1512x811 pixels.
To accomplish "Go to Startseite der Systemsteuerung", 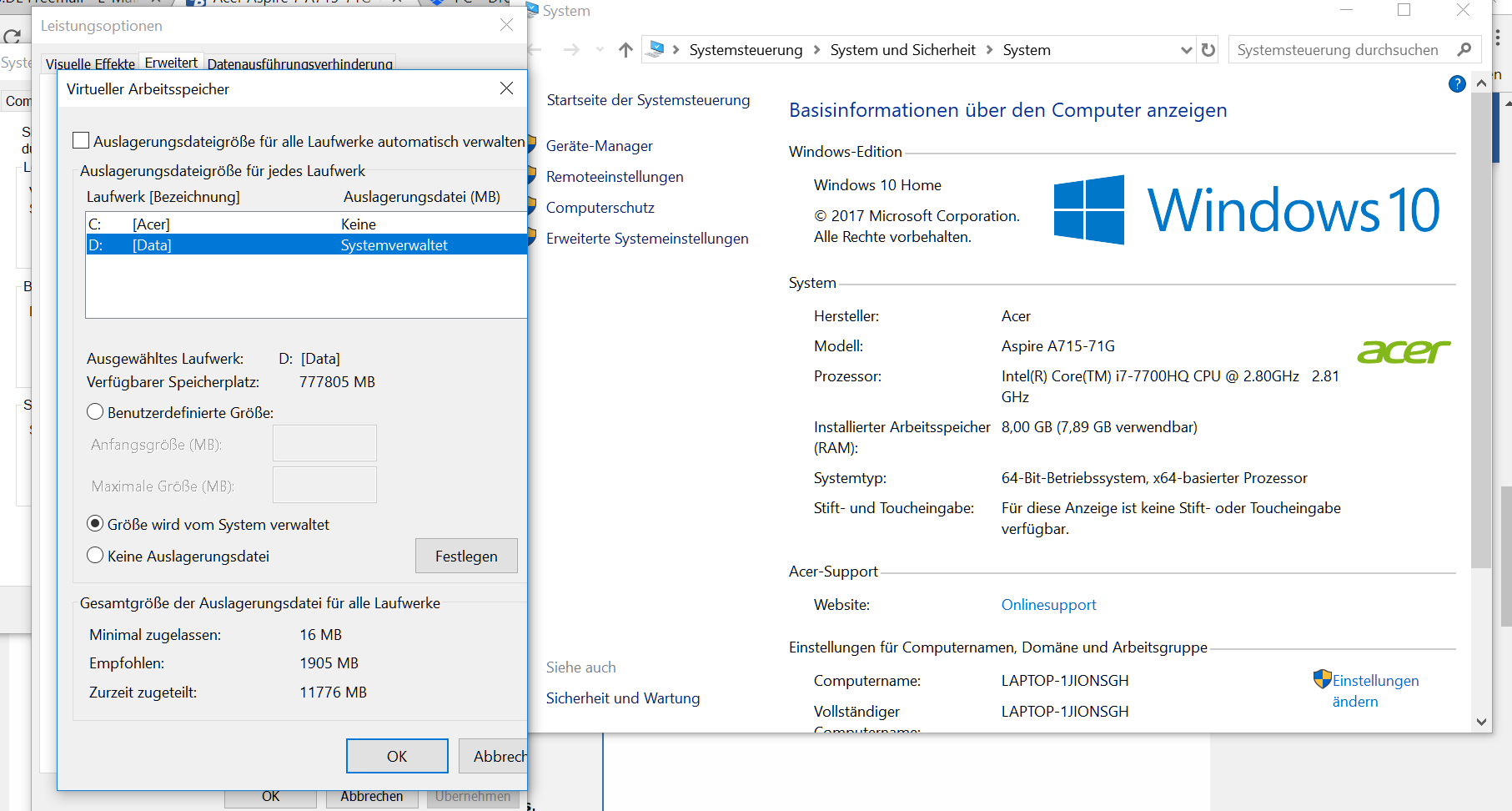I will pos(648,100).
